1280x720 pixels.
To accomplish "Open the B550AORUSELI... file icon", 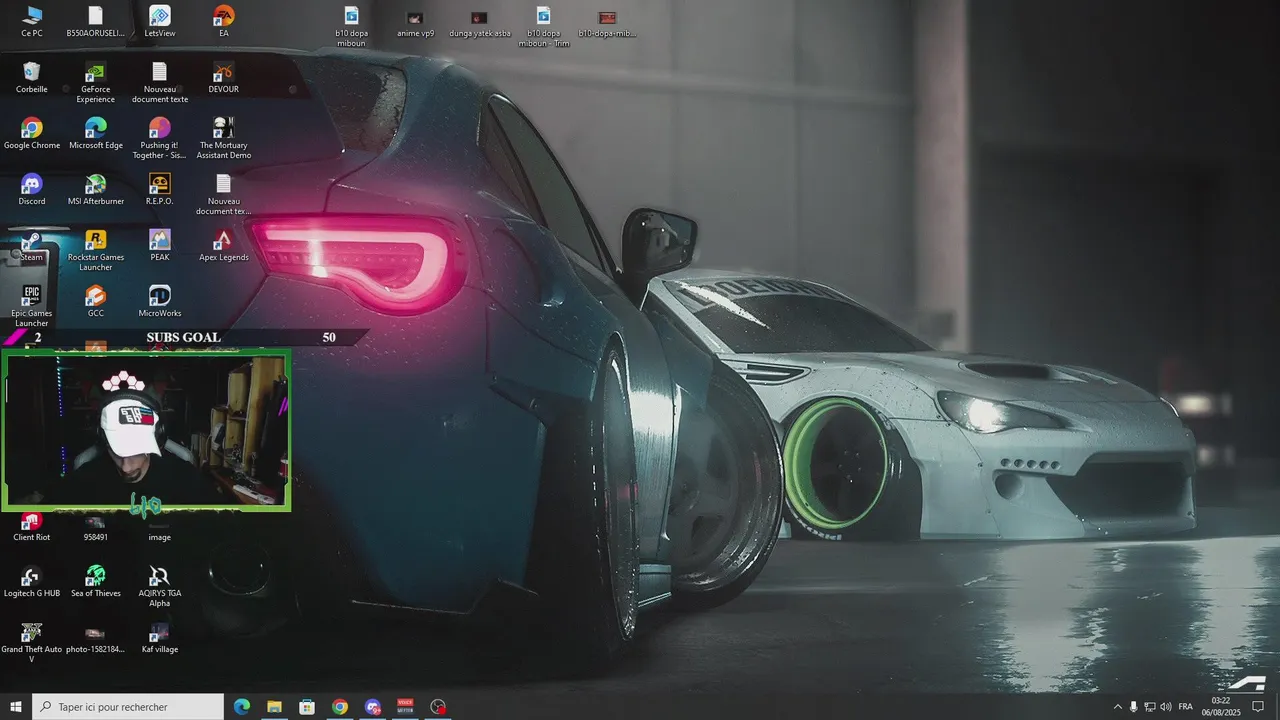I will click(95, 21).
